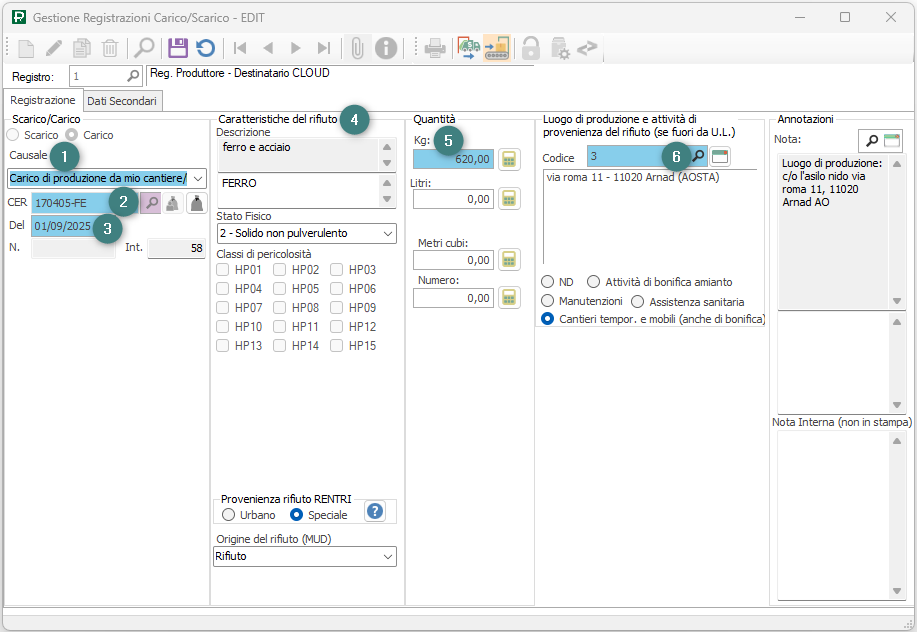Click the printer icon in toolbar
This screenshot has width=917, height=632.
click(435, 48)
